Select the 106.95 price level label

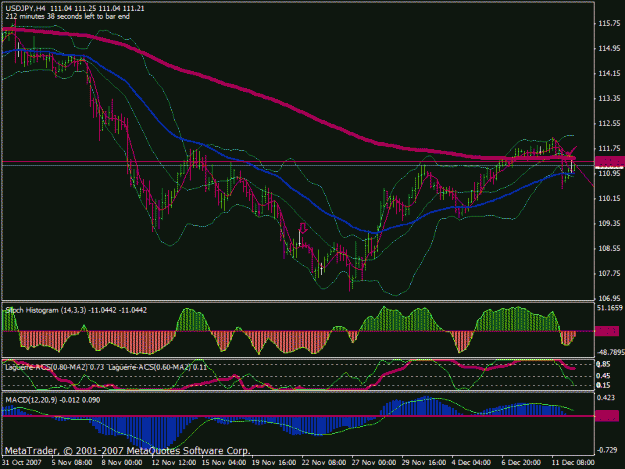point(609,298)
